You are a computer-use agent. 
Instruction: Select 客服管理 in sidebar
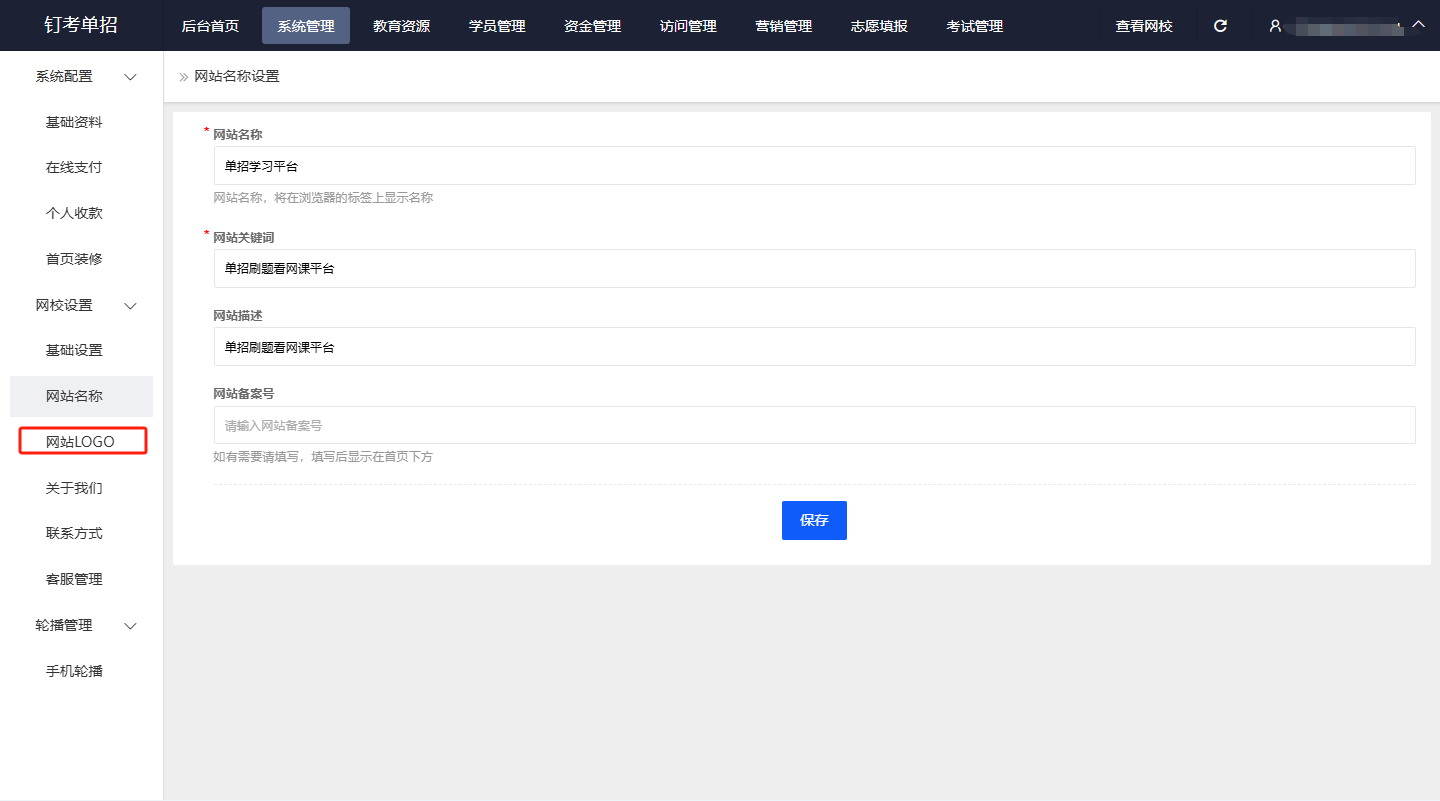pos(74,579)
